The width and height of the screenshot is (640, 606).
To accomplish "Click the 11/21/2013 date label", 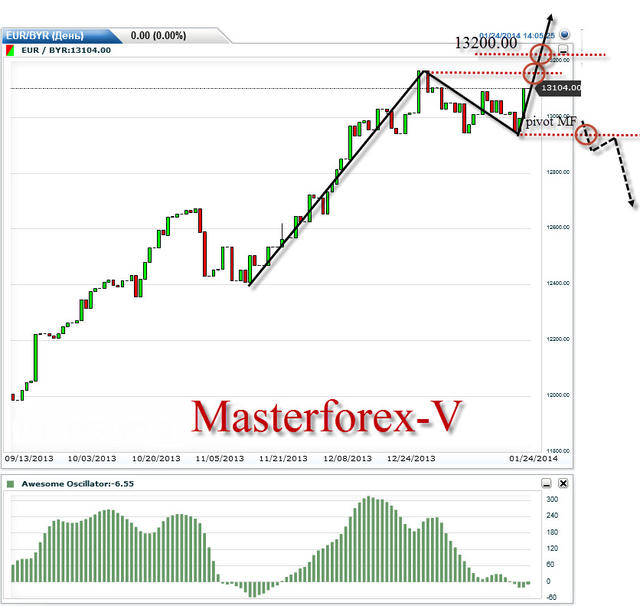I will [x=283, y=458].
